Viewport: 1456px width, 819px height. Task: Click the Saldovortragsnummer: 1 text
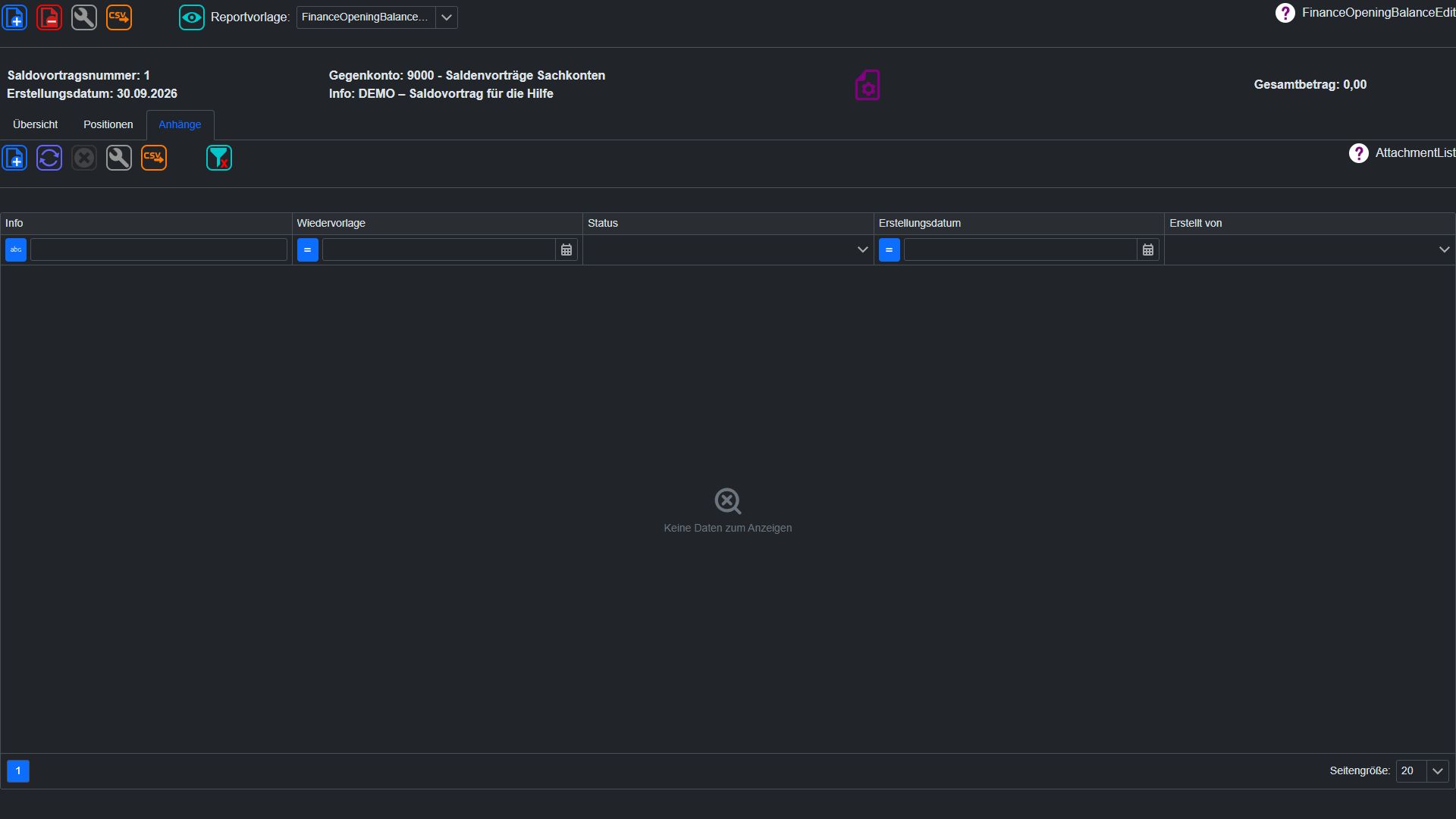[79, 76]
